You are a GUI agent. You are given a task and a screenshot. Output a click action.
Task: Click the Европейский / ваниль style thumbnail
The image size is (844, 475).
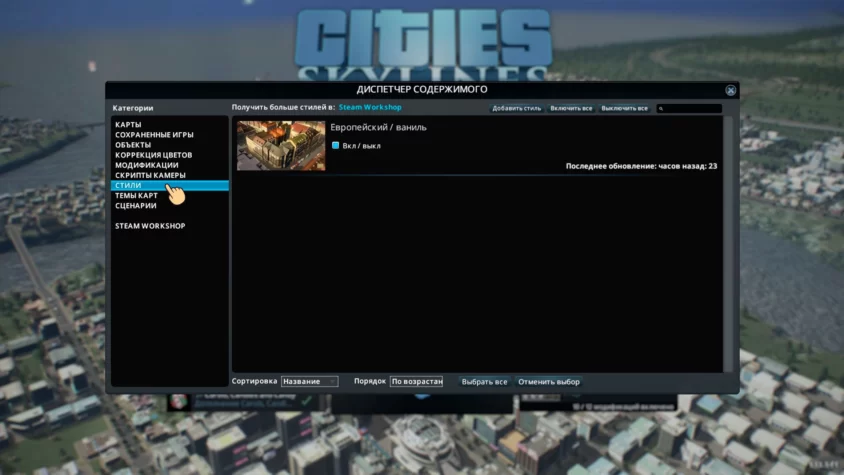click(281, 145)
